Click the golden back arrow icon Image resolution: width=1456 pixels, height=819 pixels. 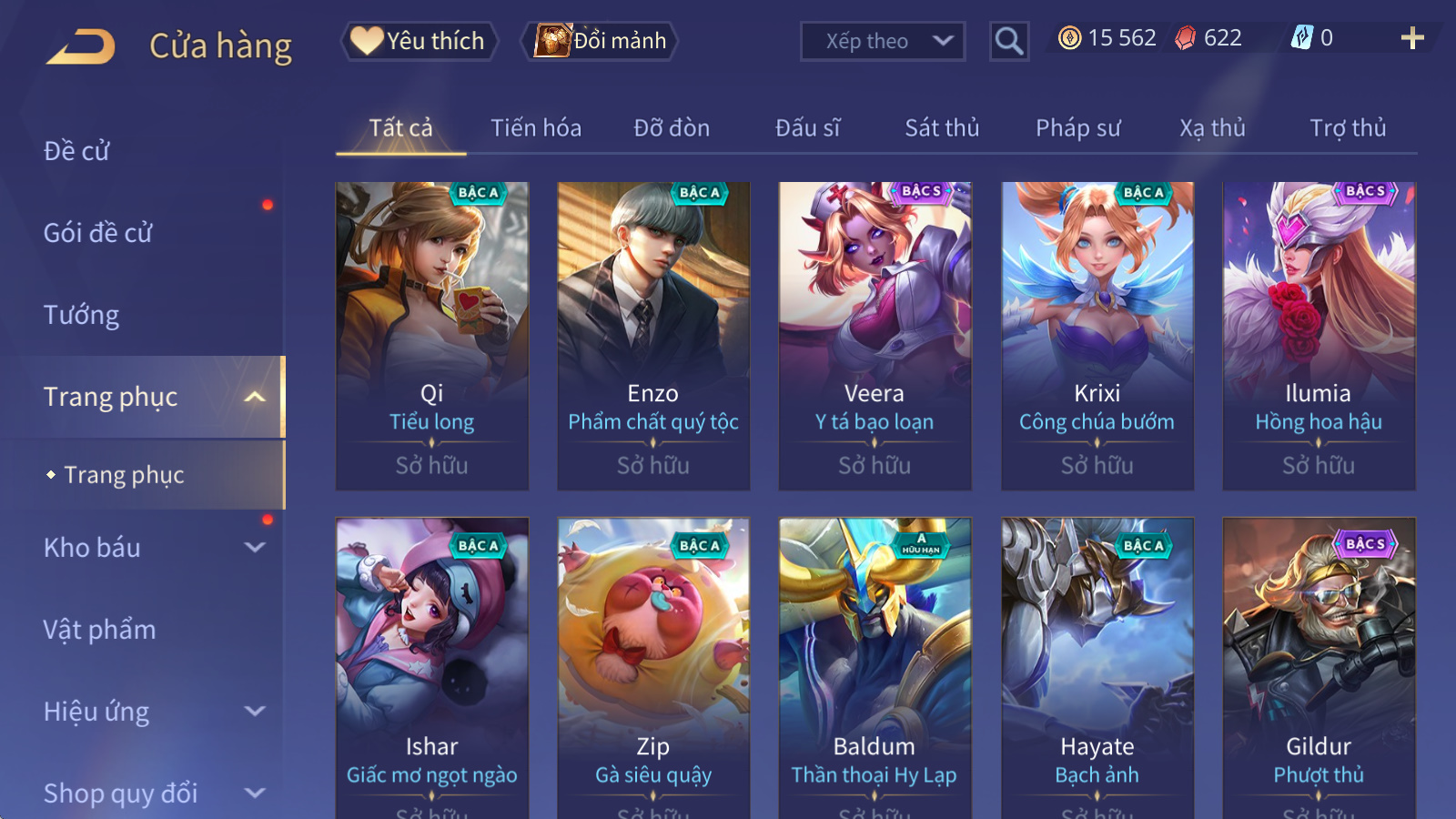coord(81,46)
